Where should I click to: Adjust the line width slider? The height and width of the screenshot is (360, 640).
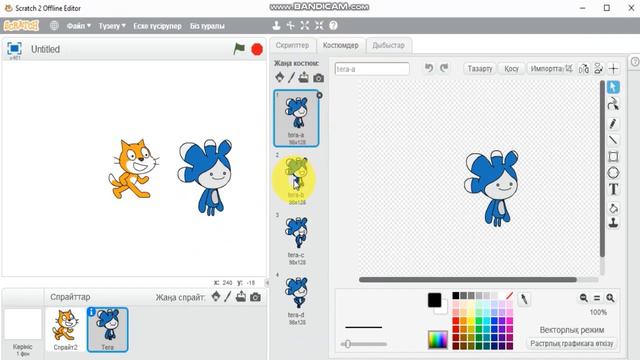(x=364, y=344)
